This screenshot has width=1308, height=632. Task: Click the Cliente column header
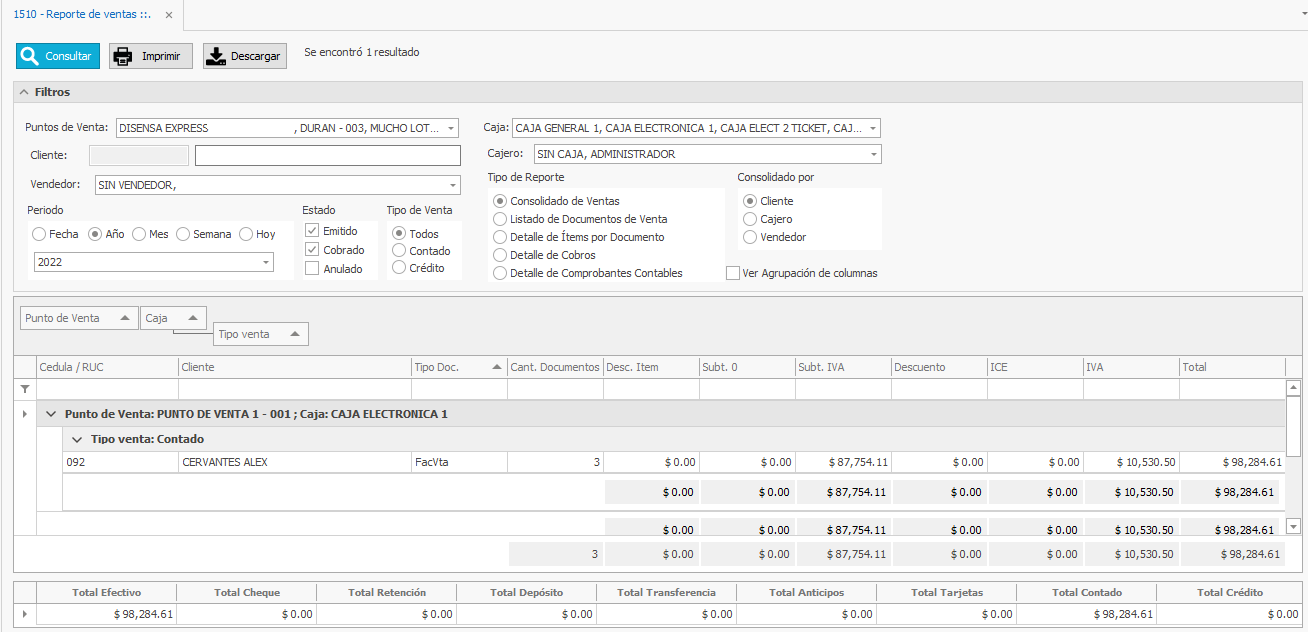click(x=294, y=367)
